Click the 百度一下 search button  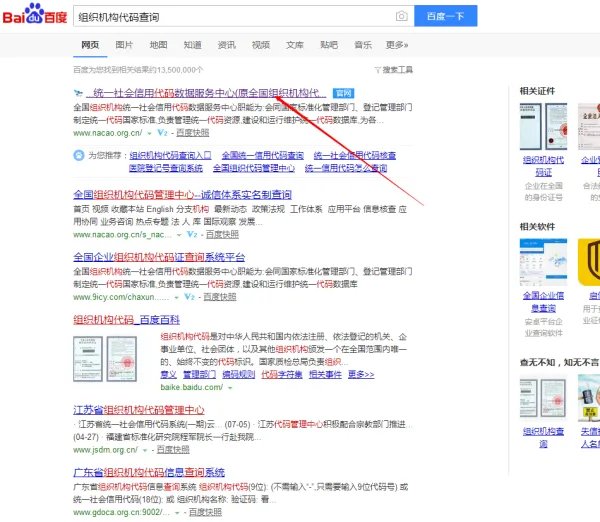[x=445, y=16]
